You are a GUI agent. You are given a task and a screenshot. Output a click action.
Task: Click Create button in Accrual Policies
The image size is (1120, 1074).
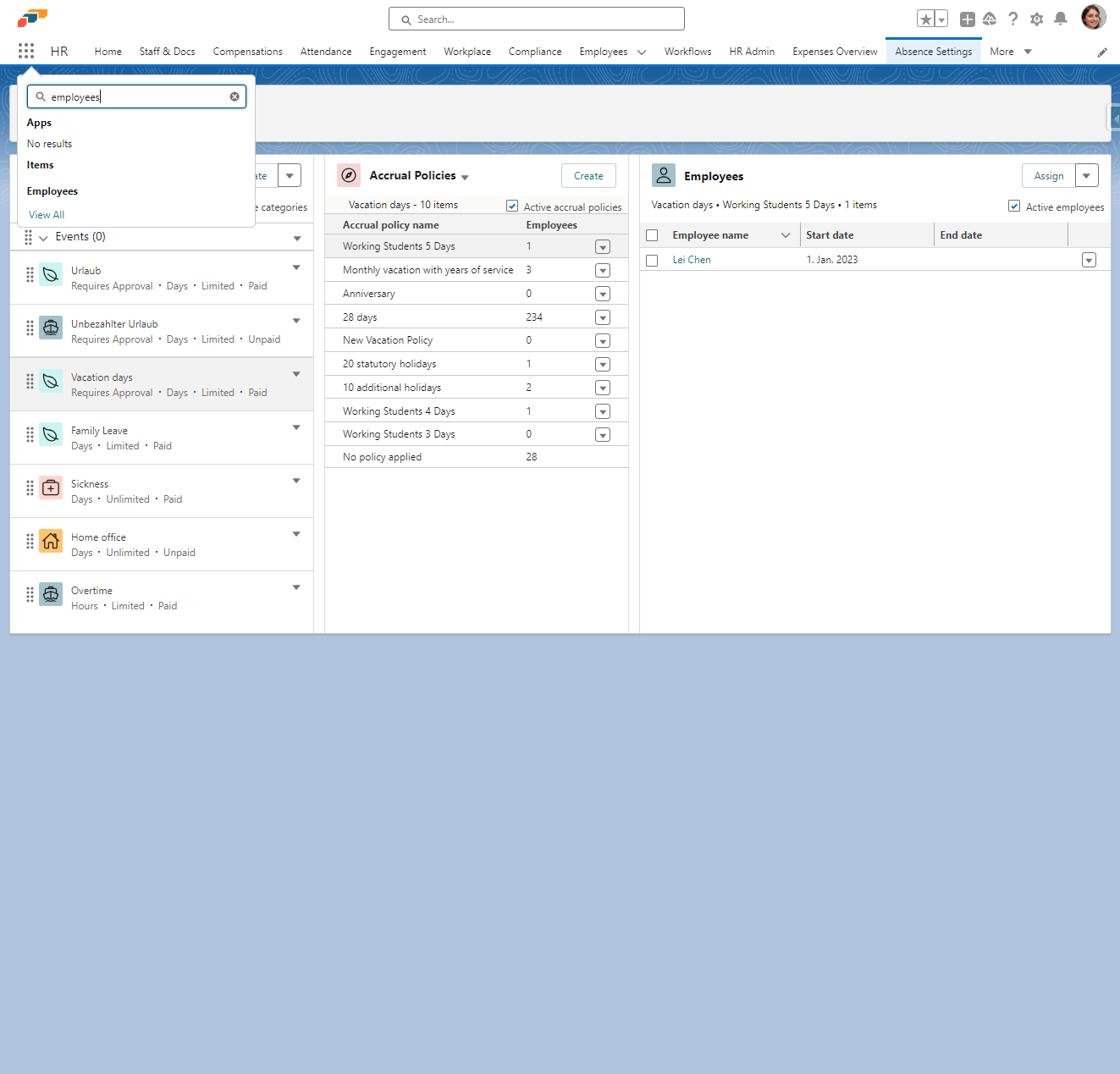588,176
